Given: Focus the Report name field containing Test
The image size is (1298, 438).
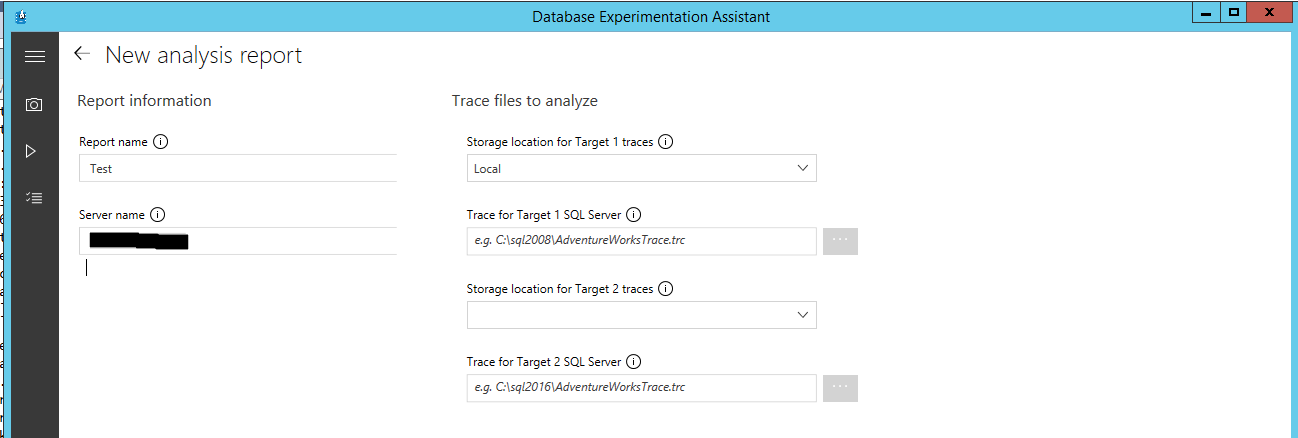Looking at the screenshot, I should [238, 168].
